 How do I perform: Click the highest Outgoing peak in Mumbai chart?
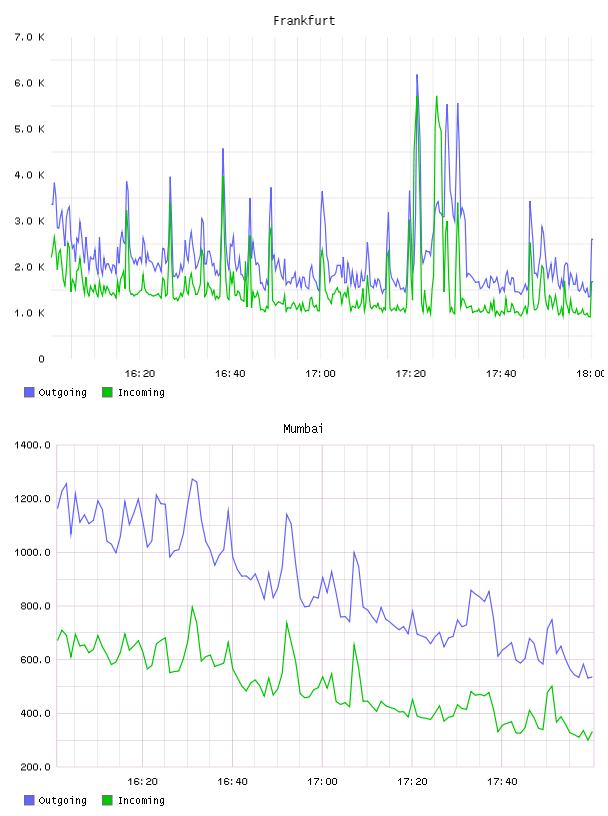(x=193, y=479)
